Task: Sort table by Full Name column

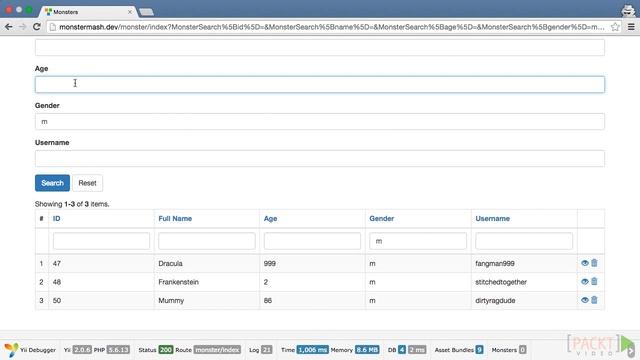Action: point(175,218)
